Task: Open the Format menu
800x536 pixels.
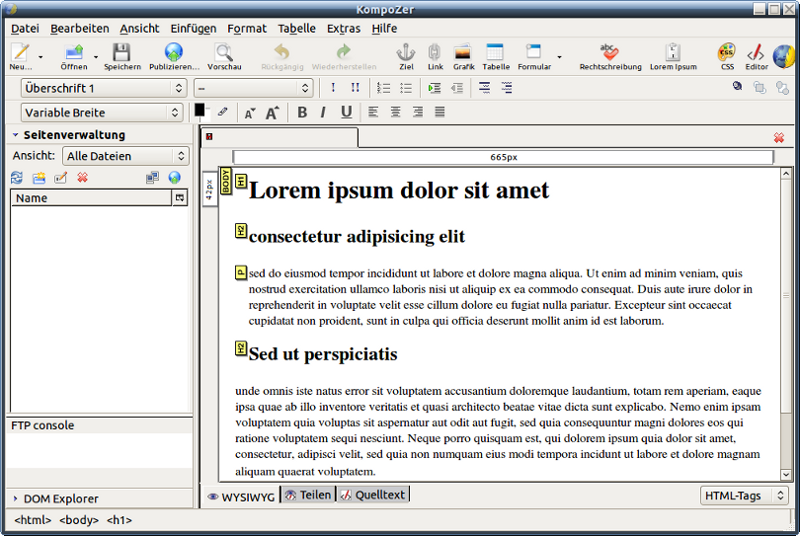Action: pos(247,29)
